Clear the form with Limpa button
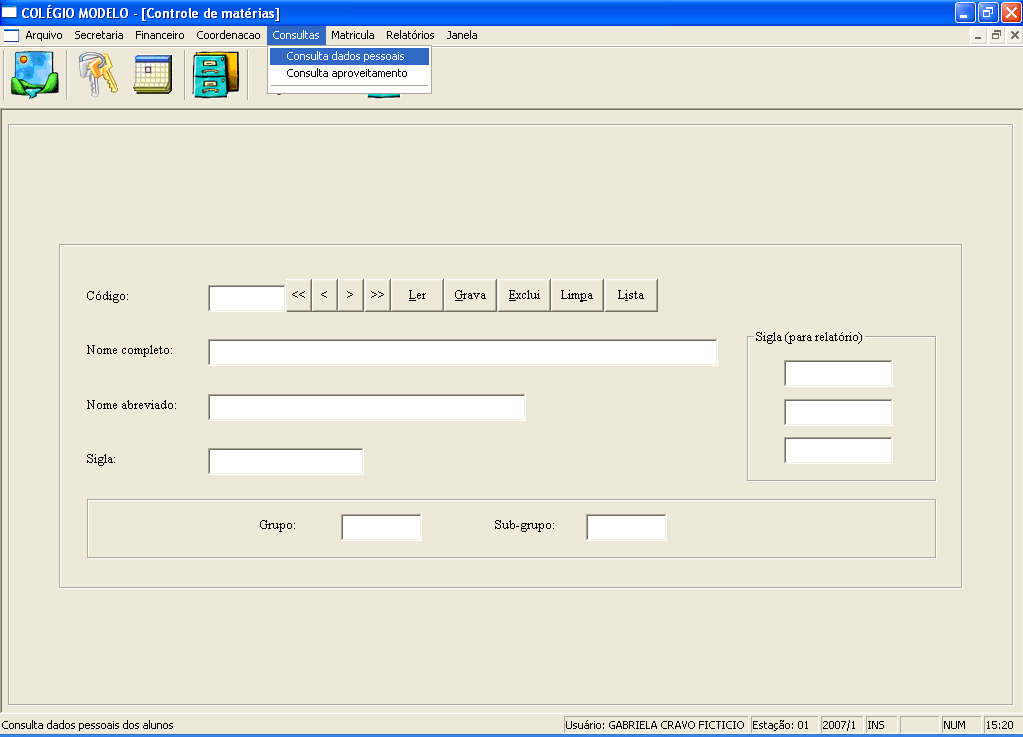 tap(577, 295)
